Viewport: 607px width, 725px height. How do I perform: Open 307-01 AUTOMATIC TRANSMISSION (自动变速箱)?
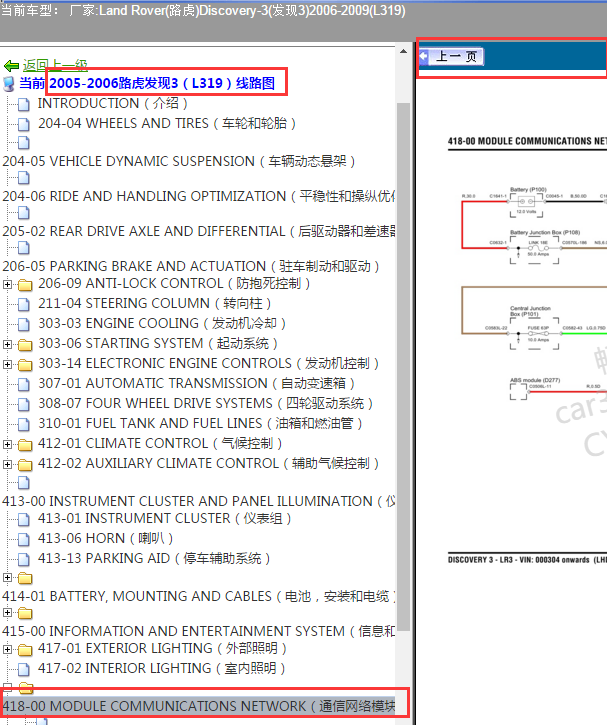[196, 383]
